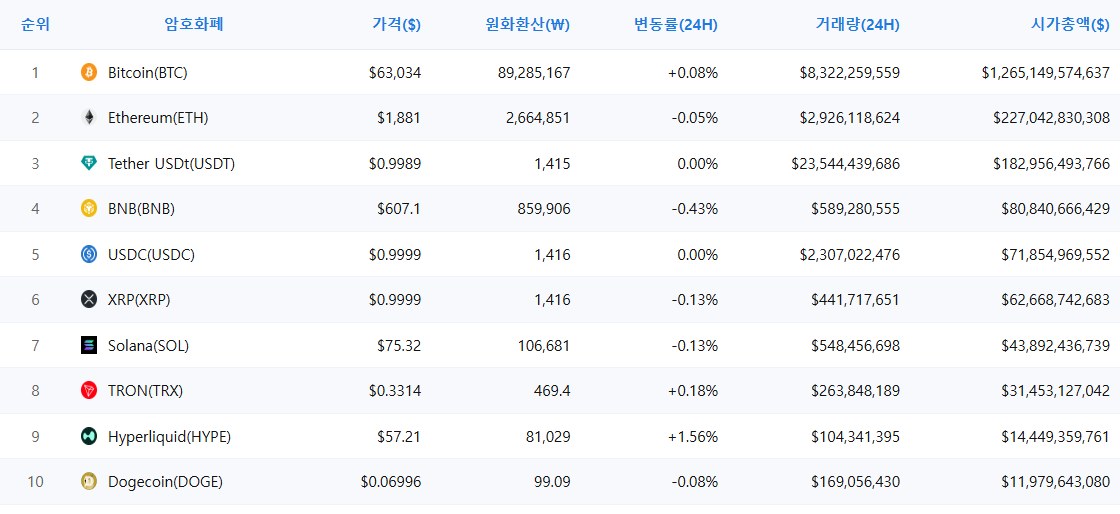Select XRP market cap $62,668,742,683
The height and width of the screenshot is (514, 1120).
pos(1056,301)
